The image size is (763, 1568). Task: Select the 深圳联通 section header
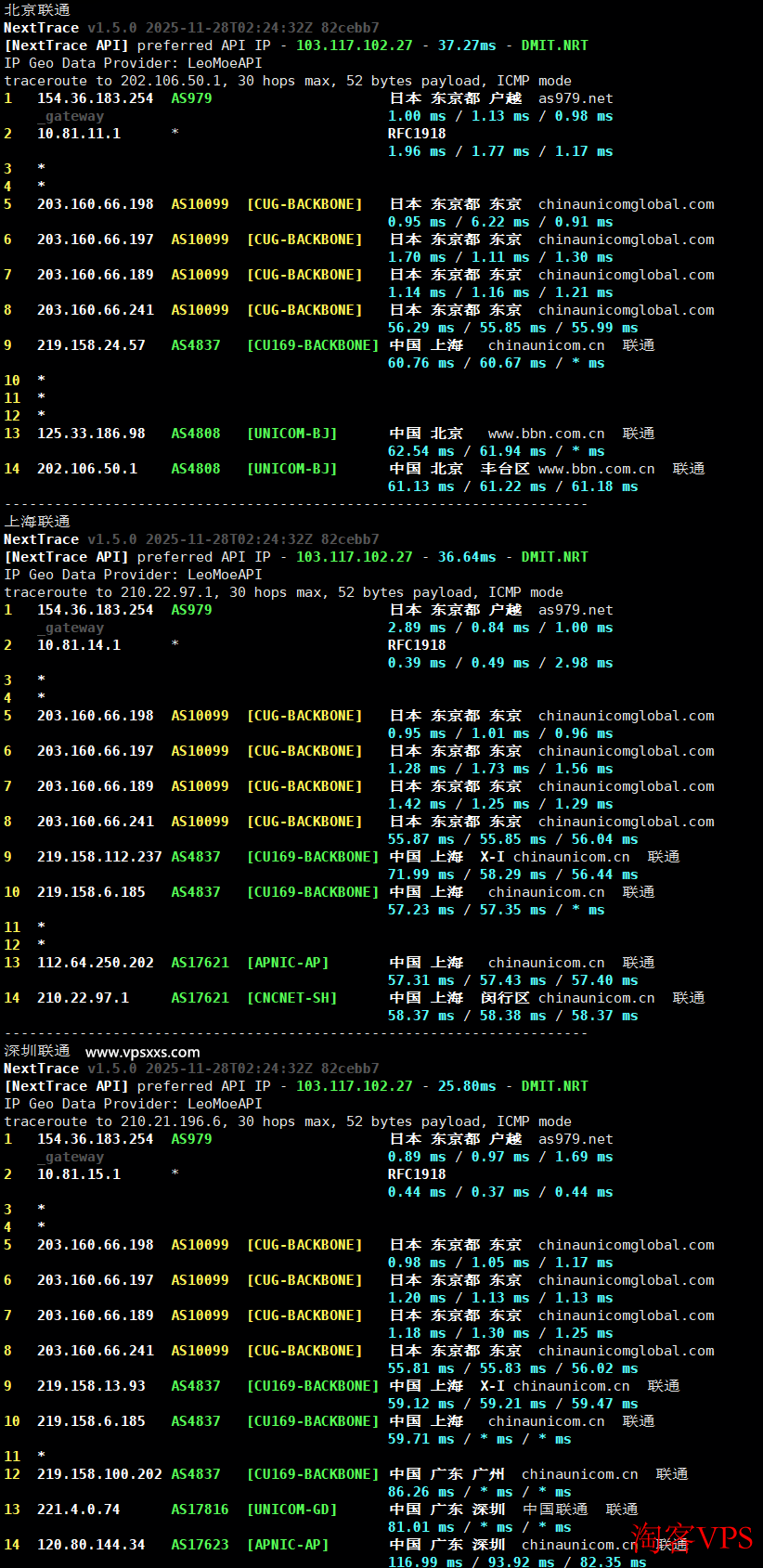pos(37,1051)
